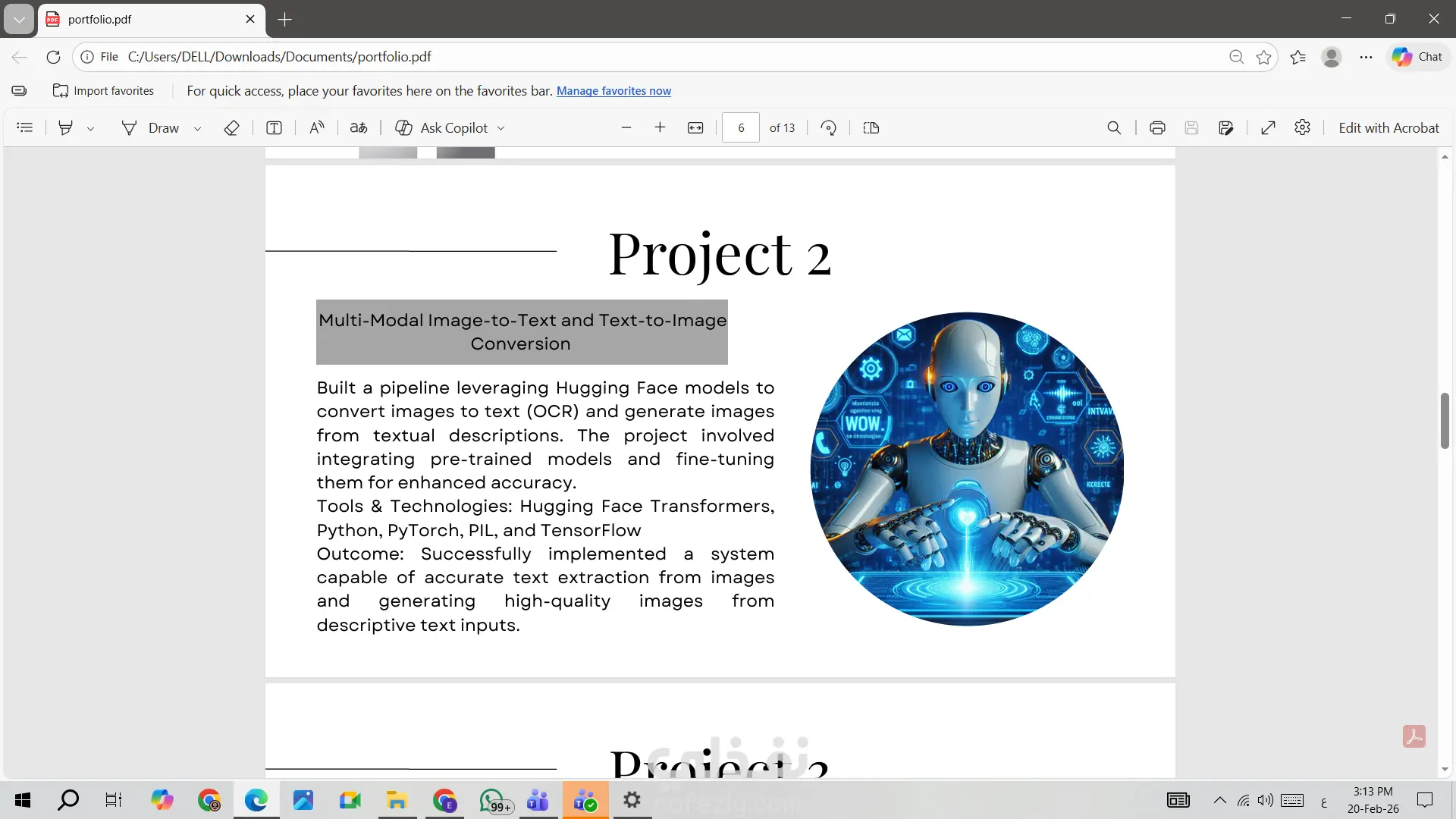Open the Ask Copilot dropdown chevron
1456x819 pixels.
click(x=501, y=128)
